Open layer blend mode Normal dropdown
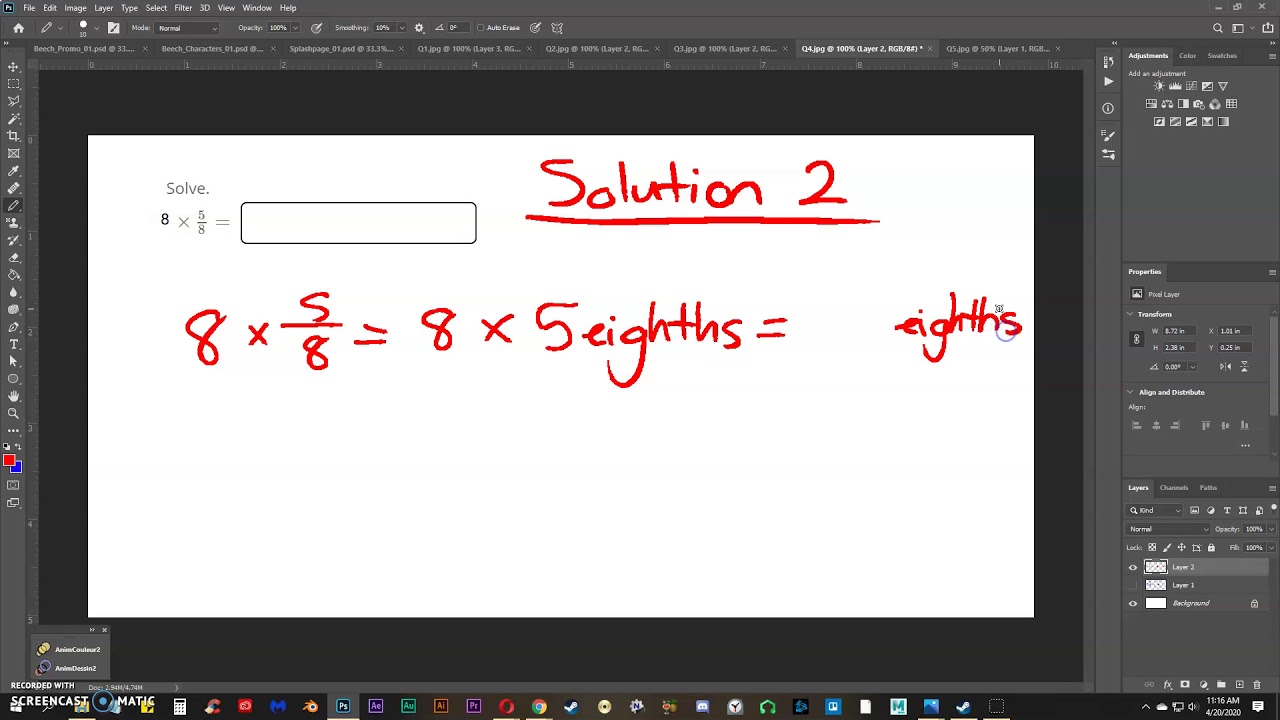The height and width of the screenshot is (720, 1280). coord(1167,529)
